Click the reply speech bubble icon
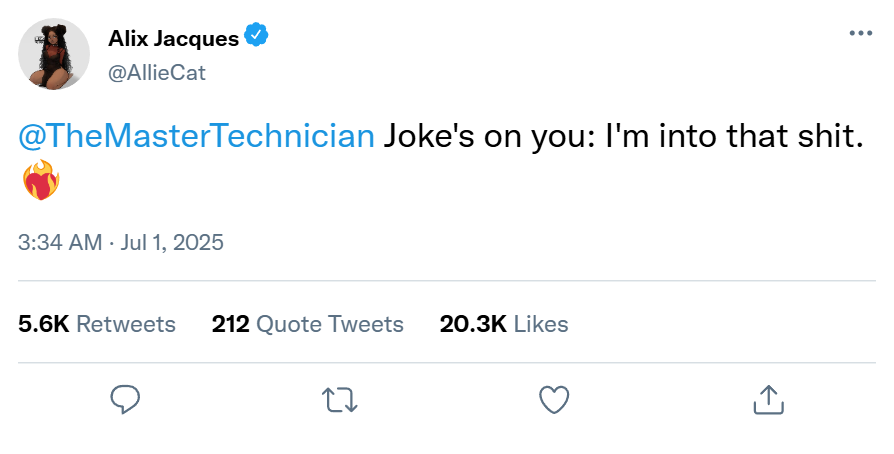This screenshot has width=894, height=454. tap(124, 400)
